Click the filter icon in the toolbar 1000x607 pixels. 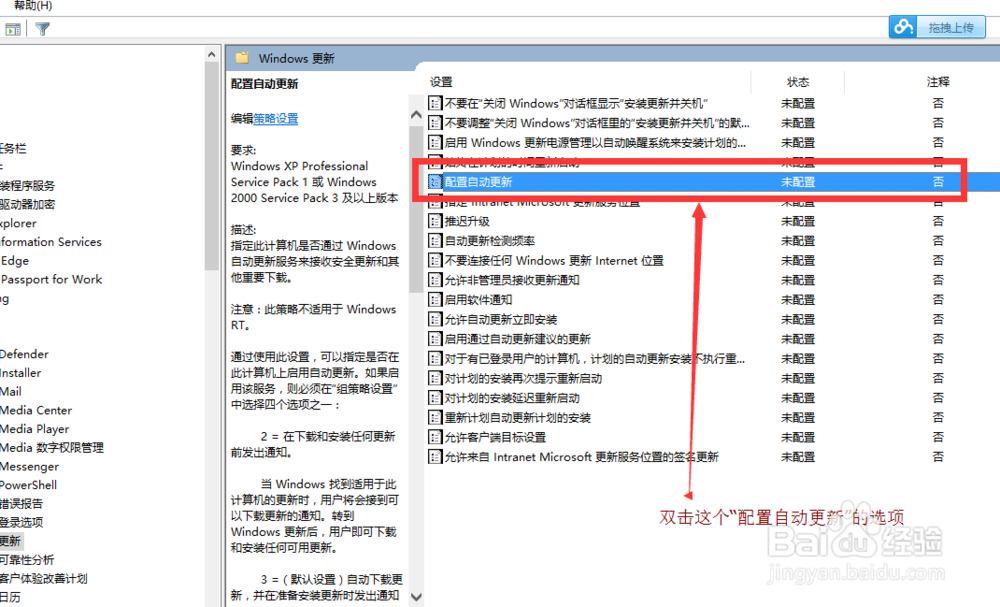point(41,28)
